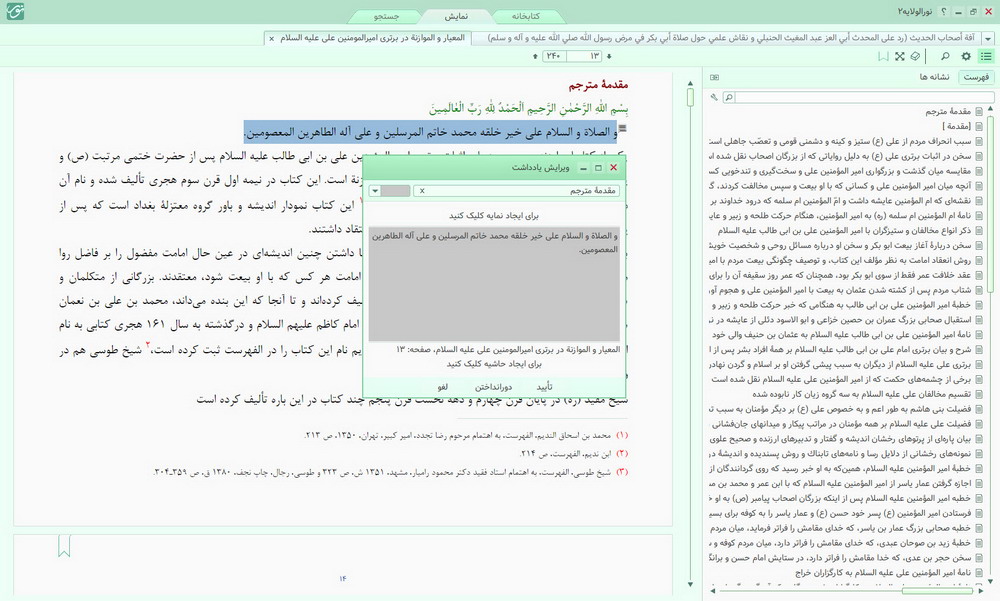Open the note color dropdown arrow in the dialog
The height and width of the screenshot is (601, 1000).
(375, 191)
